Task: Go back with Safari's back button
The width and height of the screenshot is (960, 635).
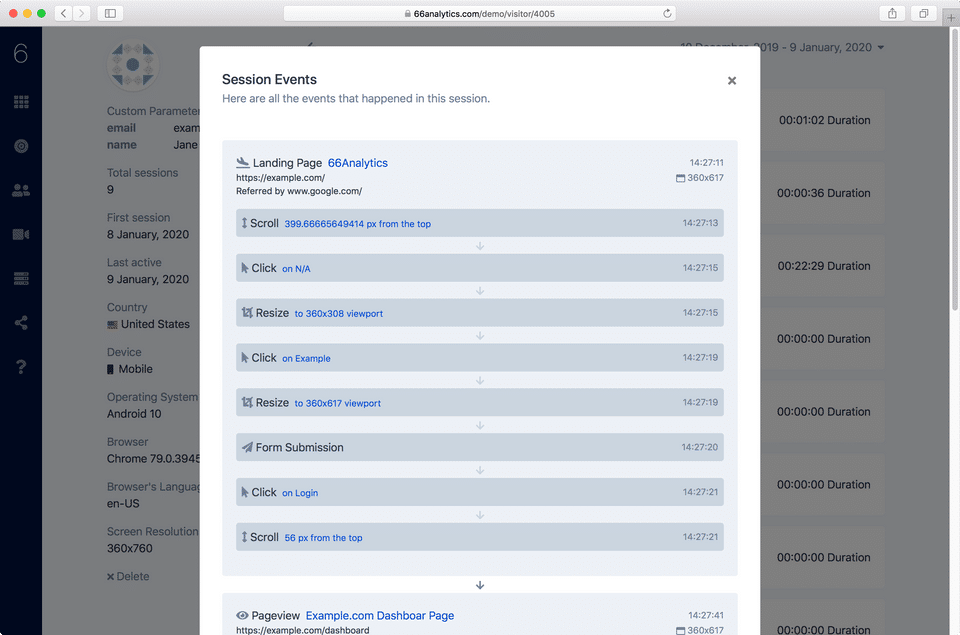Action: (x=63, y=14)
